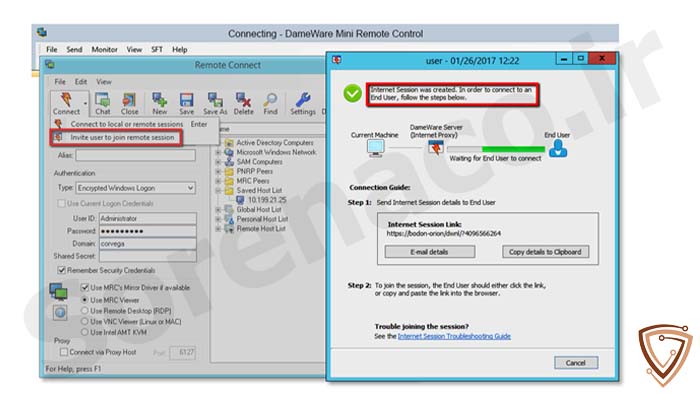Expand Global Host List tree node
Viewport: 700px width, 394px height.
coord(218,209)
